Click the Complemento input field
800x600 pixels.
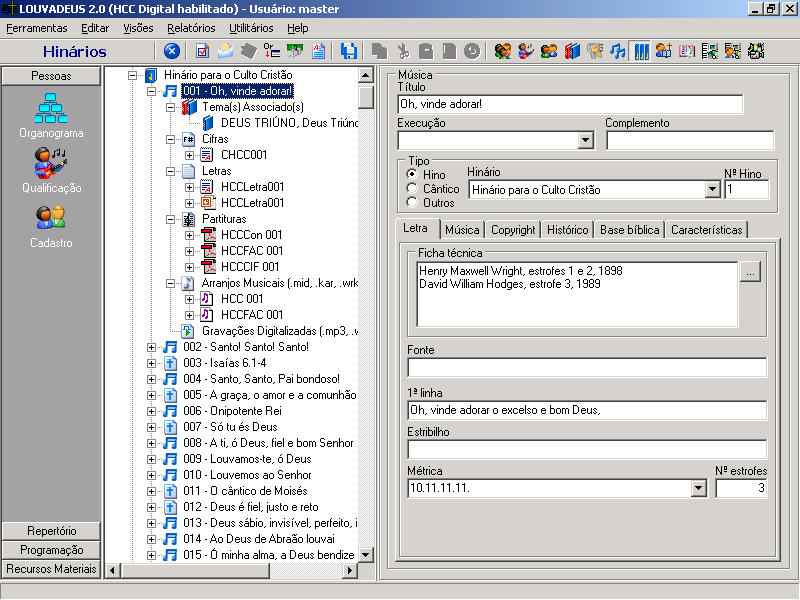[690, 140]
